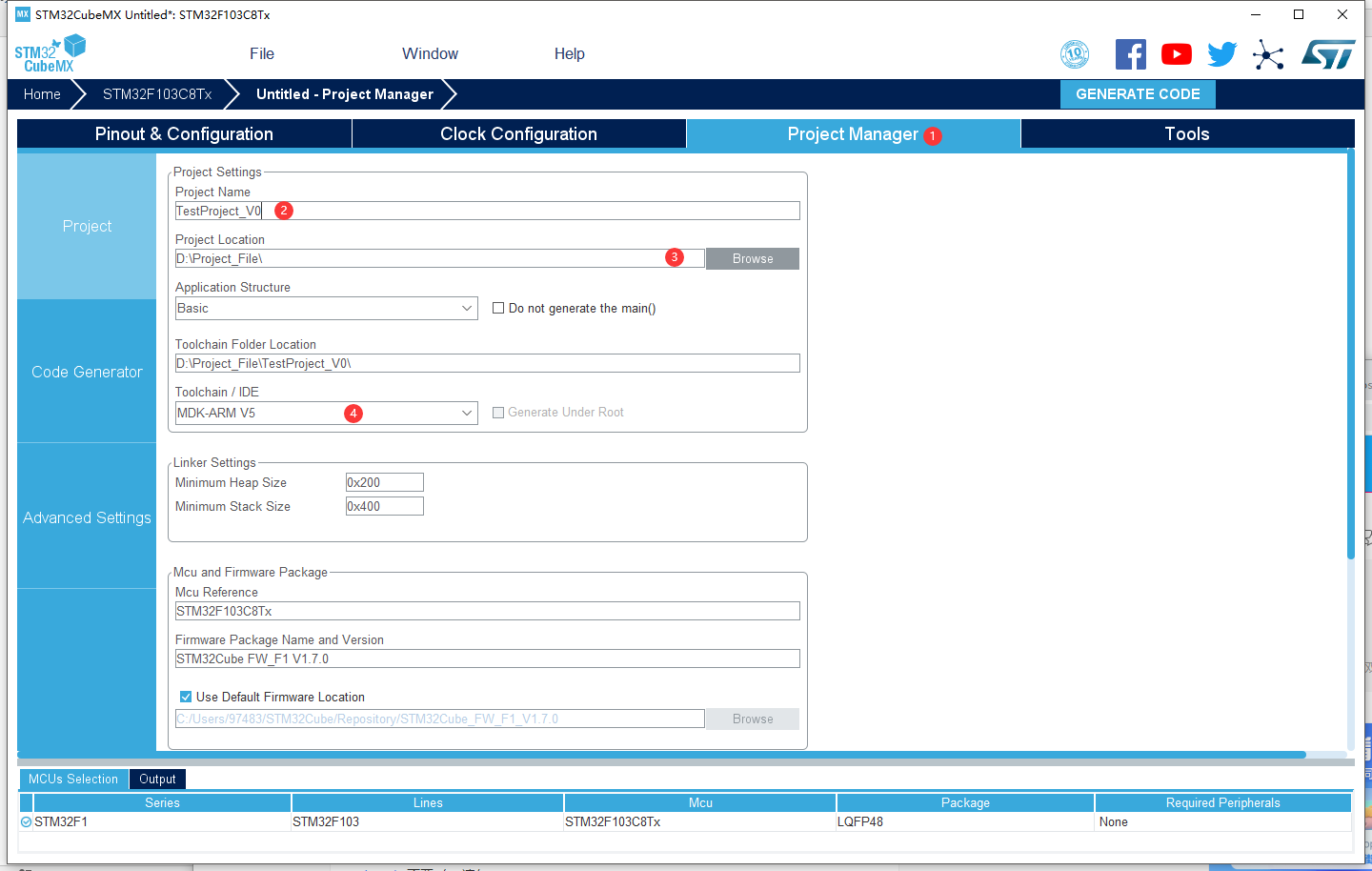This screenshot has height=871, width=1372.
Task: Click the Mcu column header
Action: point(700,803)
